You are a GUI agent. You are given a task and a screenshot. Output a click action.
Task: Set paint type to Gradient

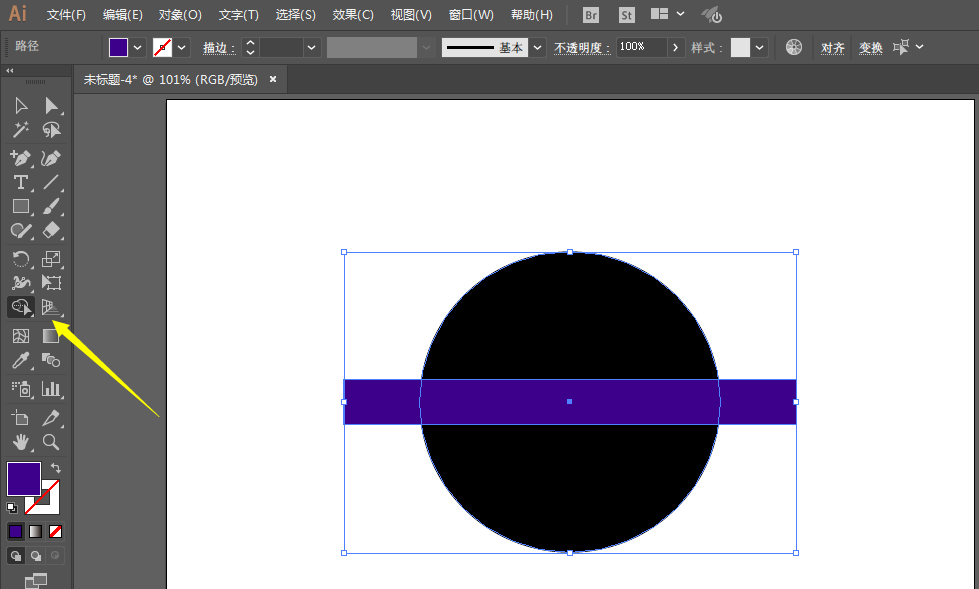[36, 532]
